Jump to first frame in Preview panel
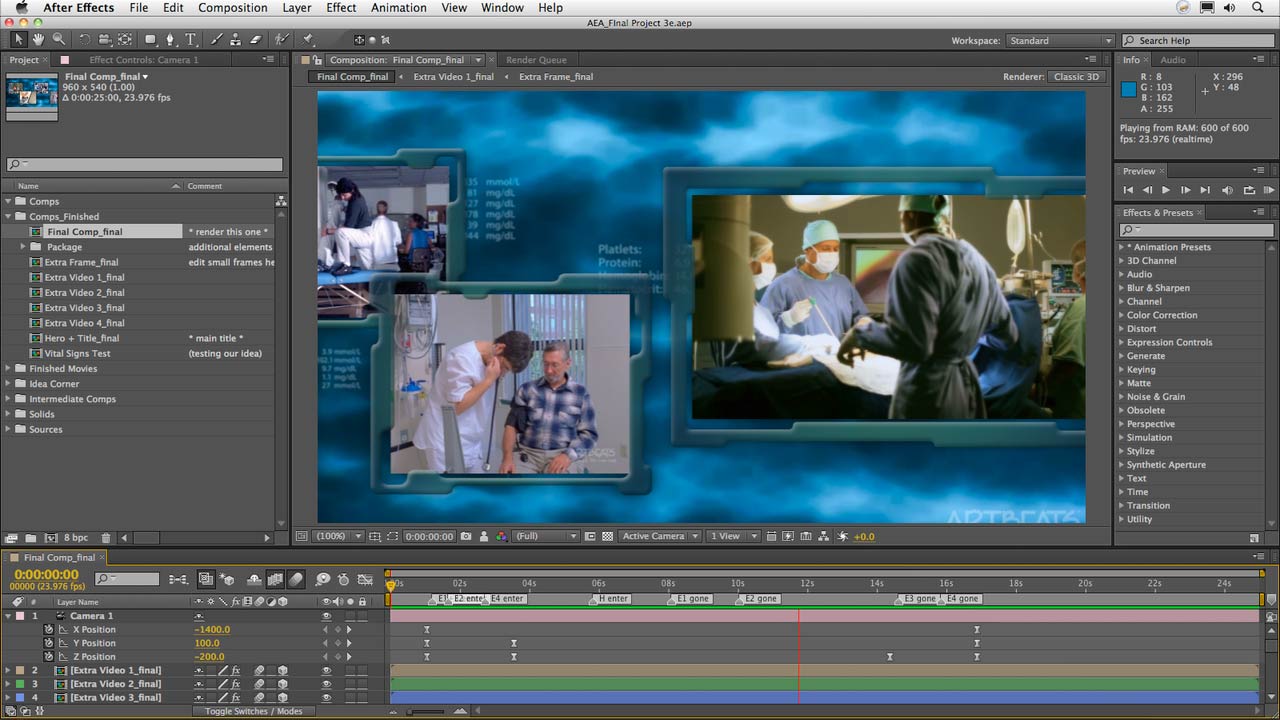 pyautogui.click(x=1128, y=190)
